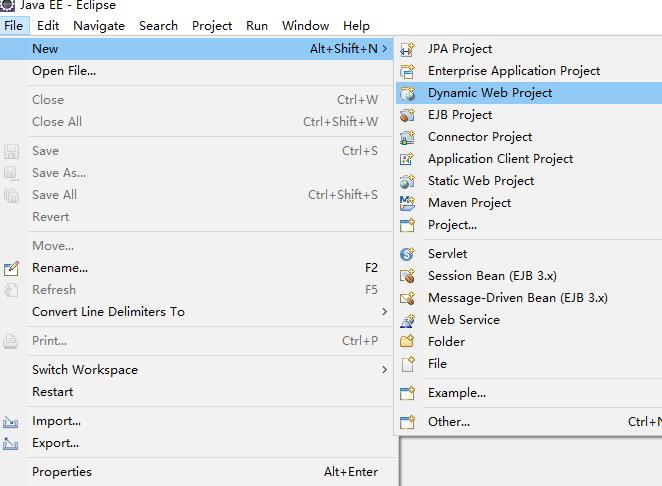Select Folder in New submenu

click(x=529, y=342)
